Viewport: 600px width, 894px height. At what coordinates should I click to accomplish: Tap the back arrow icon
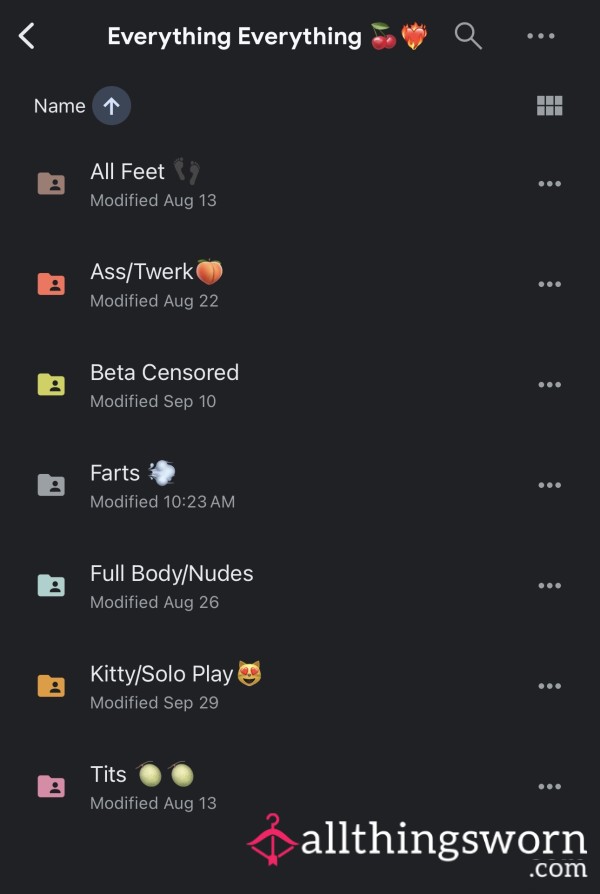pyautogui.click(x=27, y=37)
